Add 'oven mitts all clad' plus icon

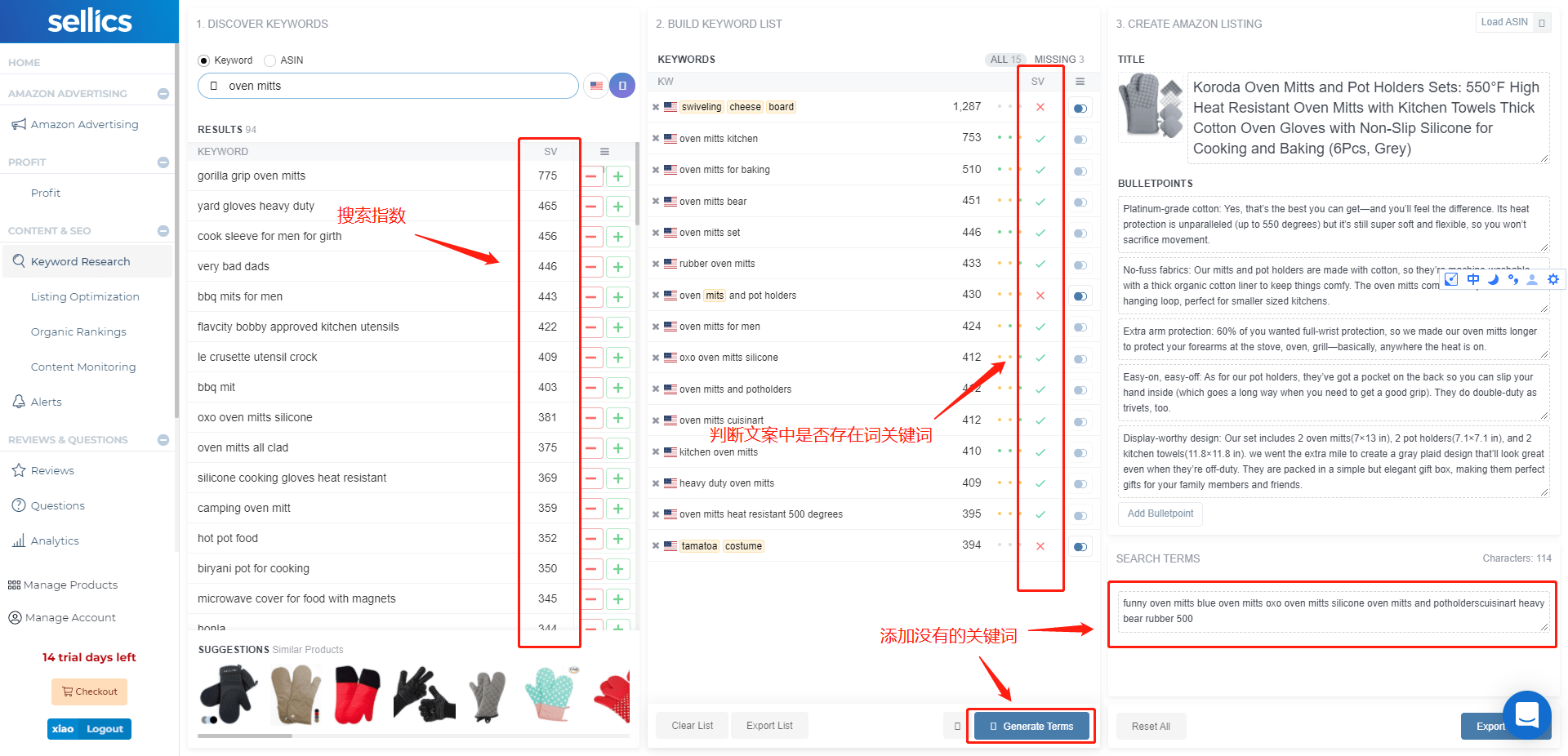[618, 448]
